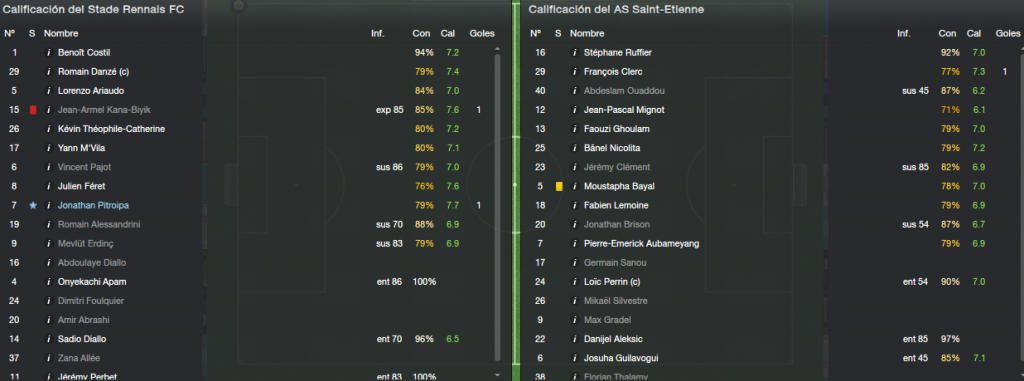Click scrollbar down arrow in Rennes list
Viewport: 1024px width, 381px height.
tap(498, 375)
